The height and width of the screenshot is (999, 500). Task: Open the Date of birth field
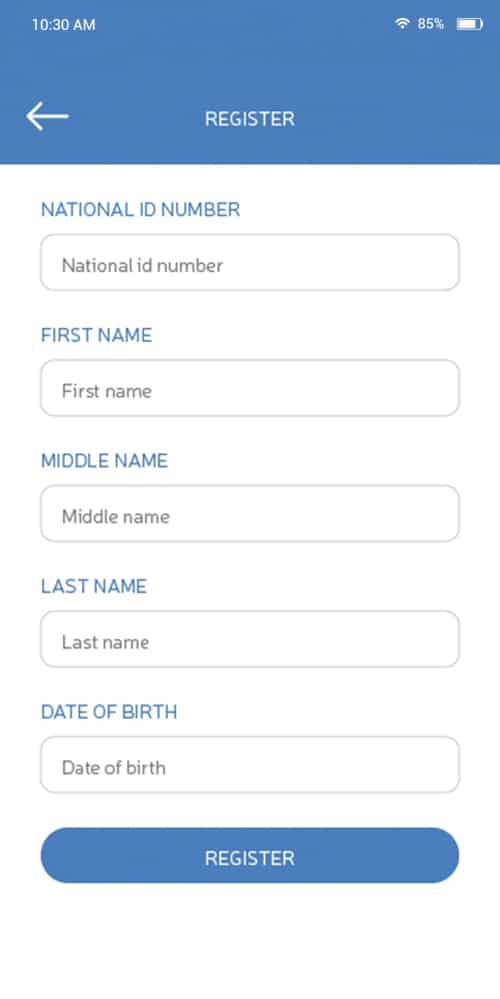point(250,765)
